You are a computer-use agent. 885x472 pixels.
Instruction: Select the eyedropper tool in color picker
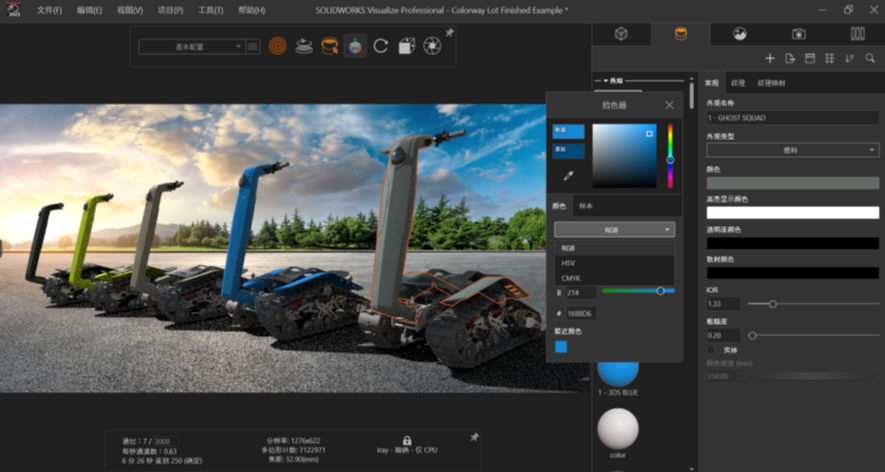pos(569,176)
